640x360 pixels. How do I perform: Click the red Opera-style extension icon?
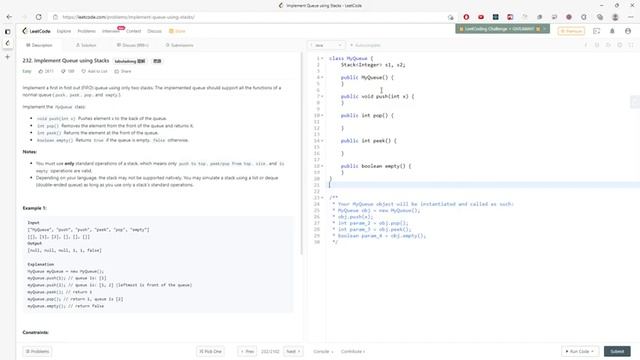pyautogui.click(x=466, y=17)
